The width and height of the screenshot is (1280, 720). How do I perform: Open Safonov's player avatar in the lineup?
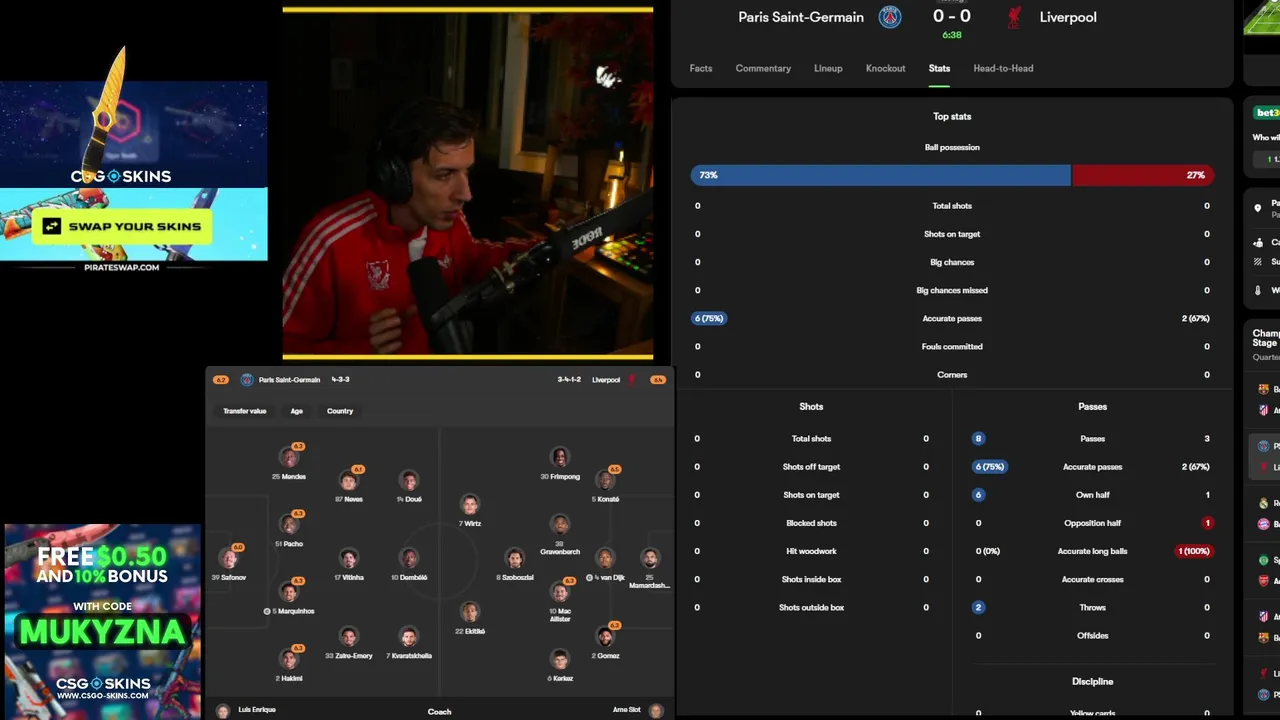[229, 559]
